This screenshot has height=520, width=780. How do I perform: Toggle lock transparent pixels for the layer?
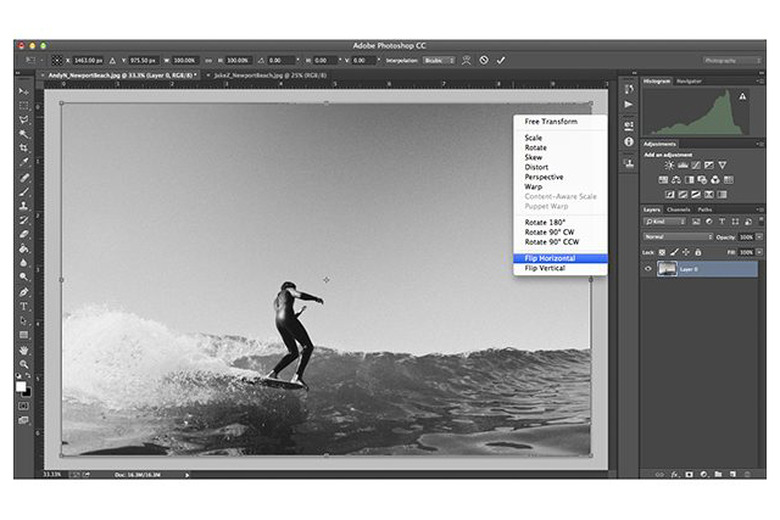pyautogui.click(x=664, y=251)
